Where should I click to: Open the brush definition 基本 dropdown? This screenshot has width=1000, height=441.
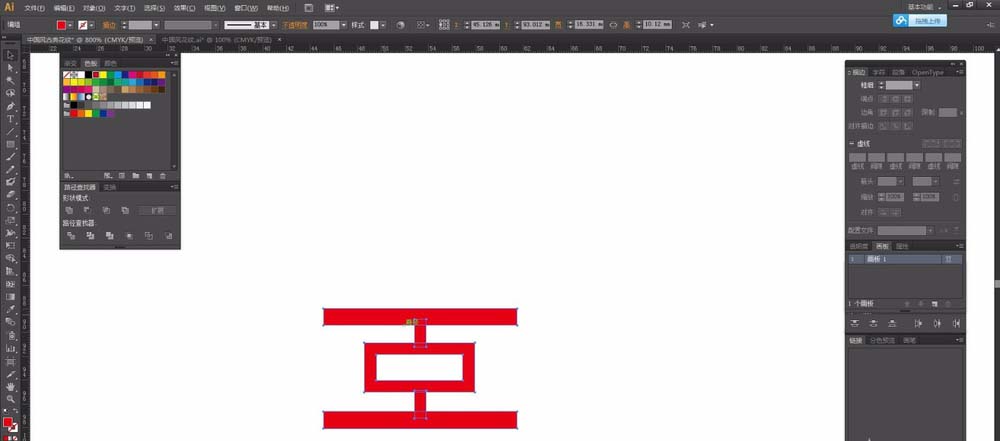click(x=274, y=25)
